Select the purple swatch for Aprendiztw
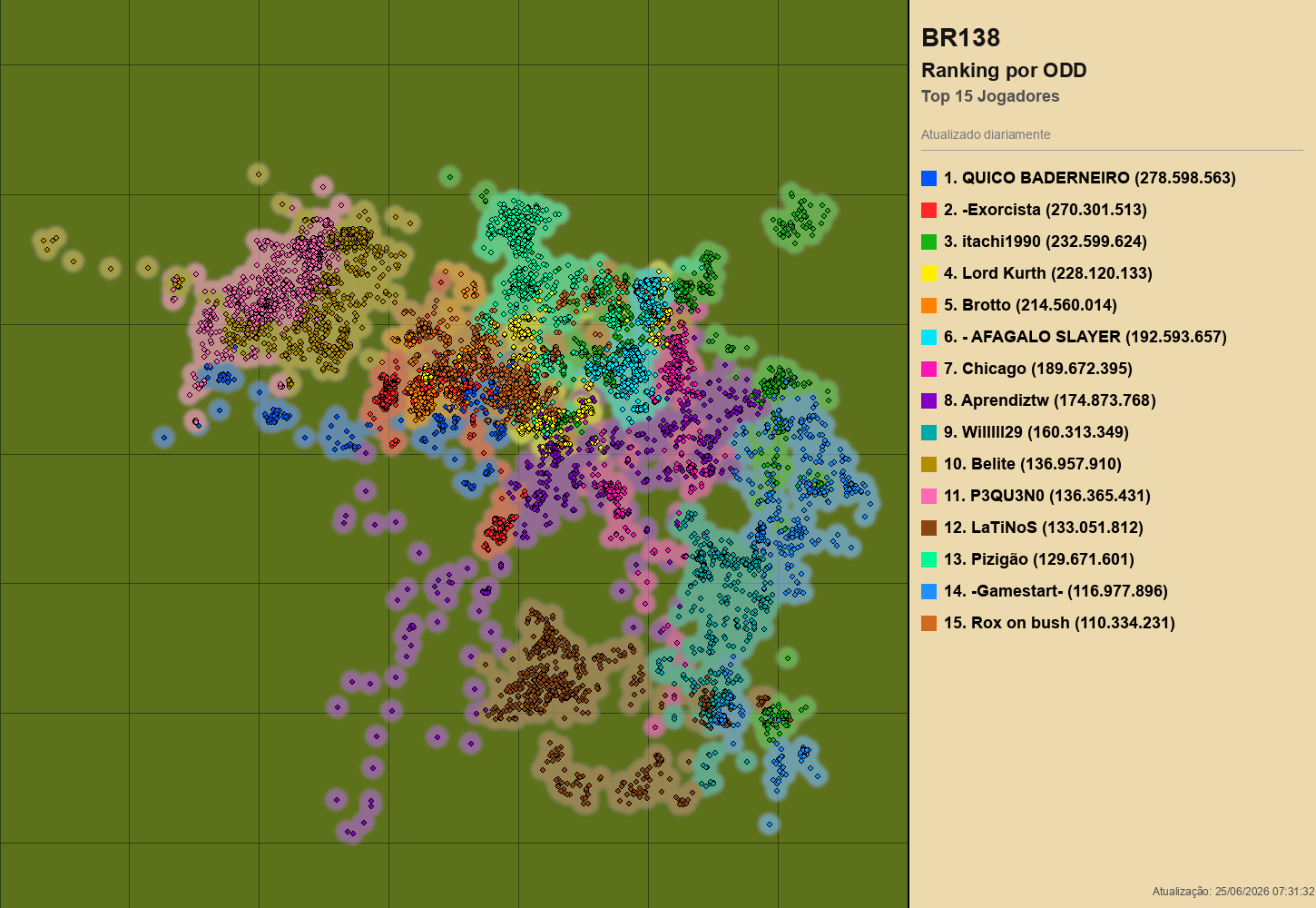The width and height of the screenshot is (1316, 908). (x=928, y=400)
